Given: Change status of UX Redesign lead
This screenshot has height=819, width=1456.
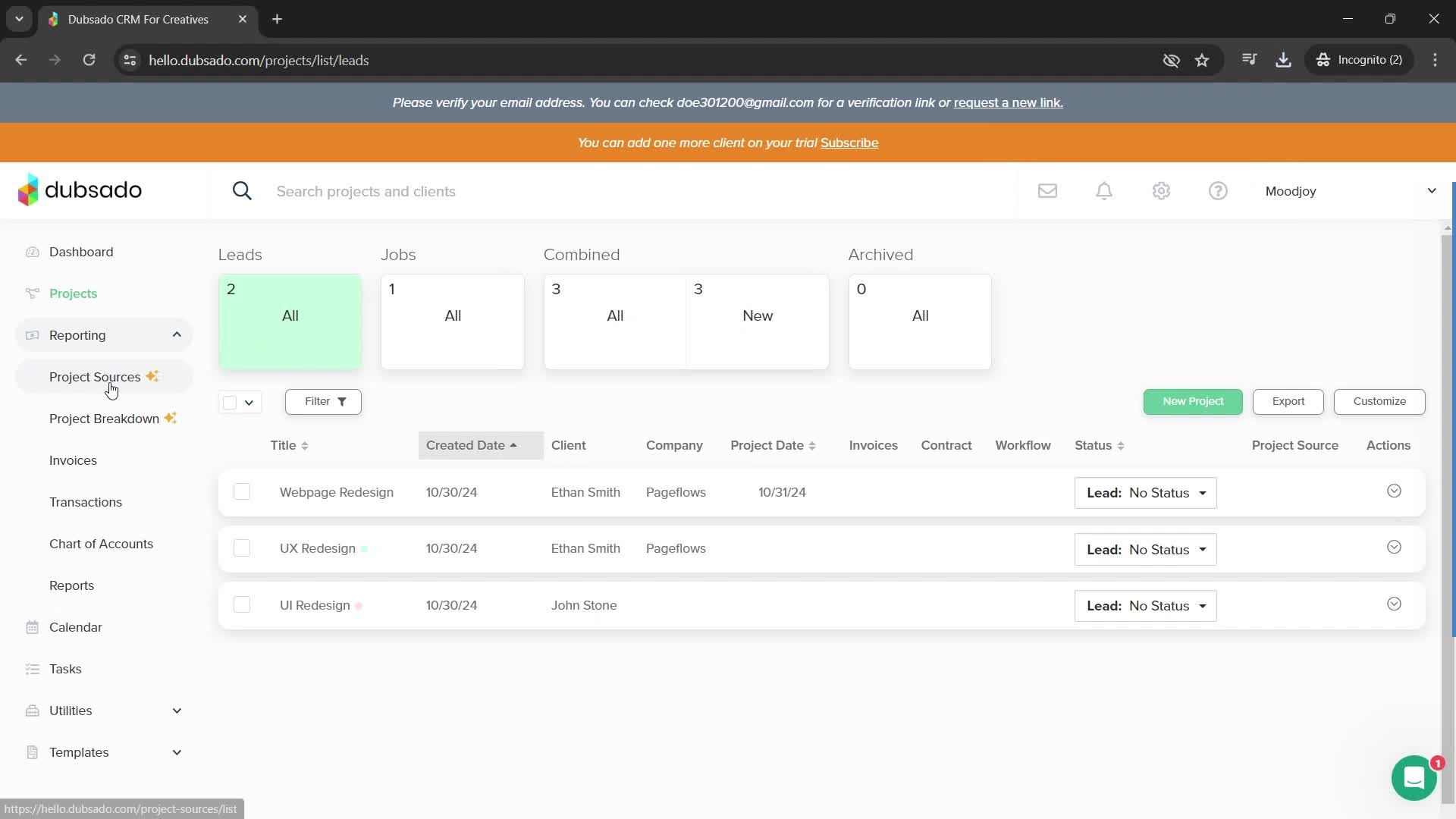Looking at the screenshot, I should click(1145, 549).
